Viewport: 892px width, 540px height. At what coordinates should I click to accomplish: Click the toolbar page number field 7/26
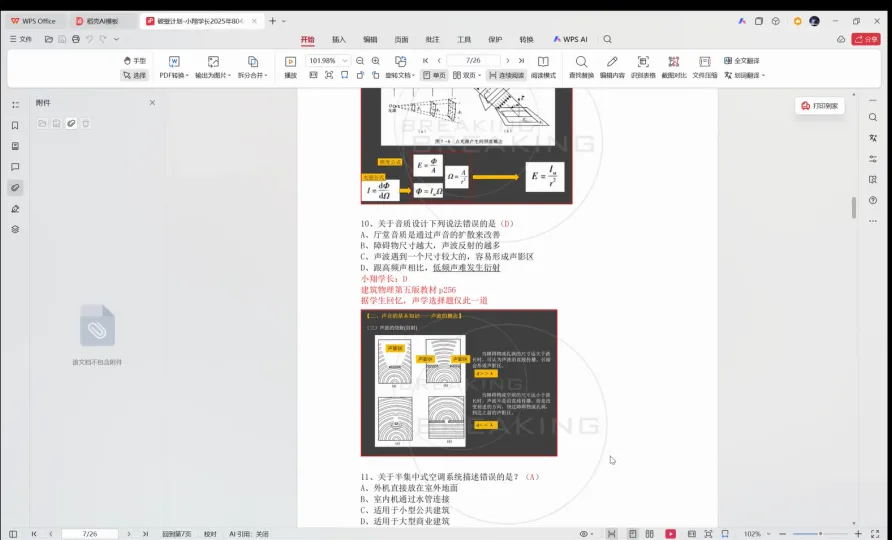pos(473,60)
